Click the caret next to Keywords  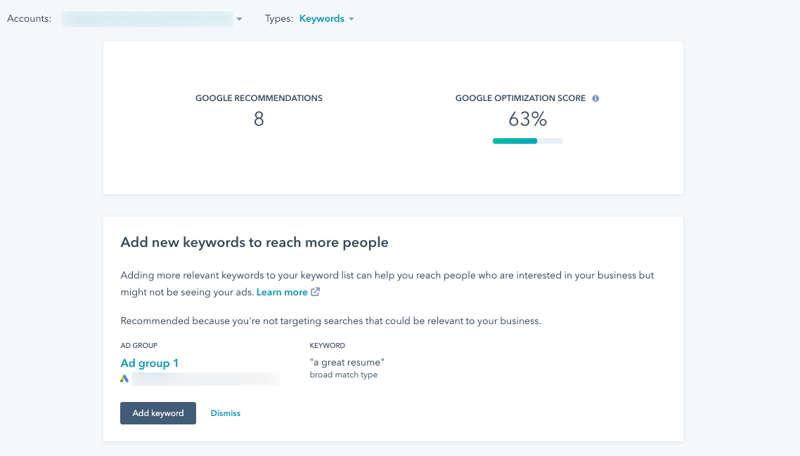pos(351,19)
